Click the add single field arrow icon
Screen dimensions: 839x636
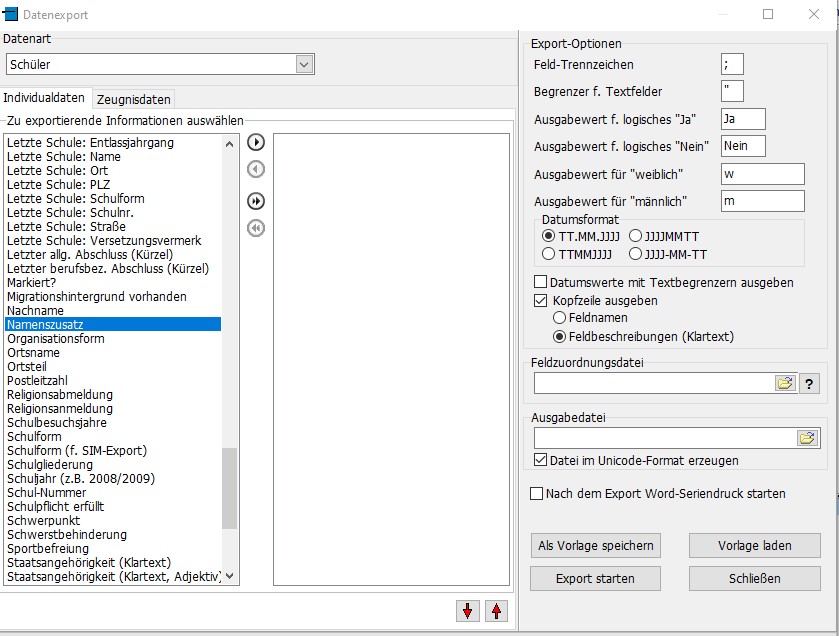tap(256, 142)
